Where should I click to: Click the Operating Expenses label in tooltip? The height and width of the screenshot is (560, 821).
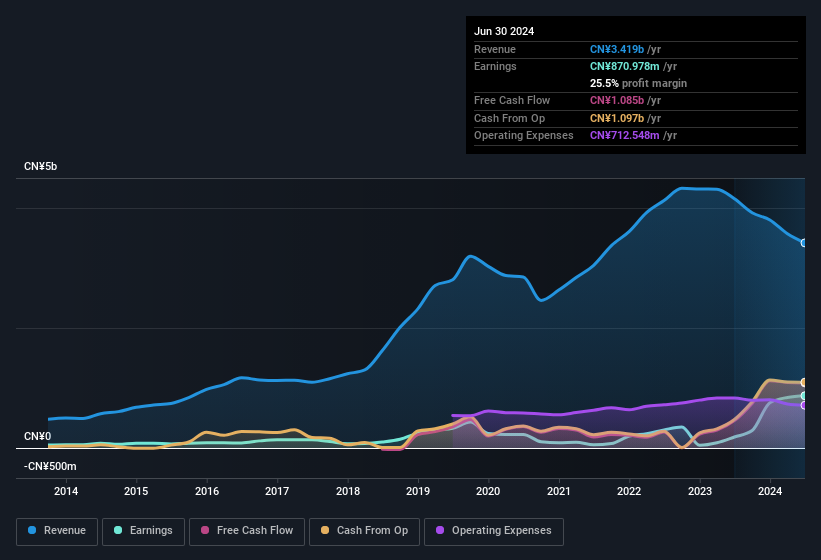tap(524, 135)
